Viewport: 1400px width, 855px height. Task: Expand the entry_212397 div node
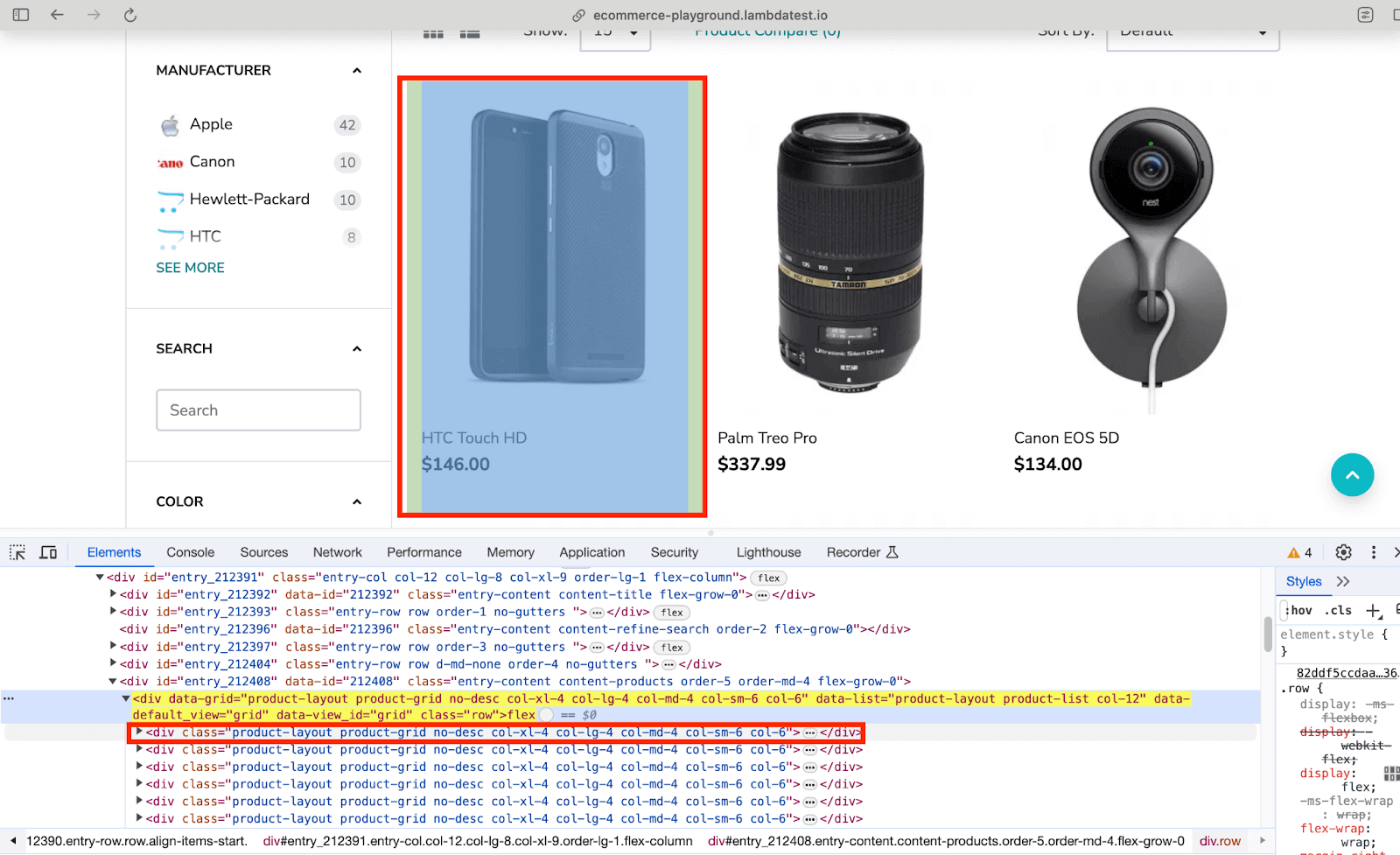coord(113,647)
